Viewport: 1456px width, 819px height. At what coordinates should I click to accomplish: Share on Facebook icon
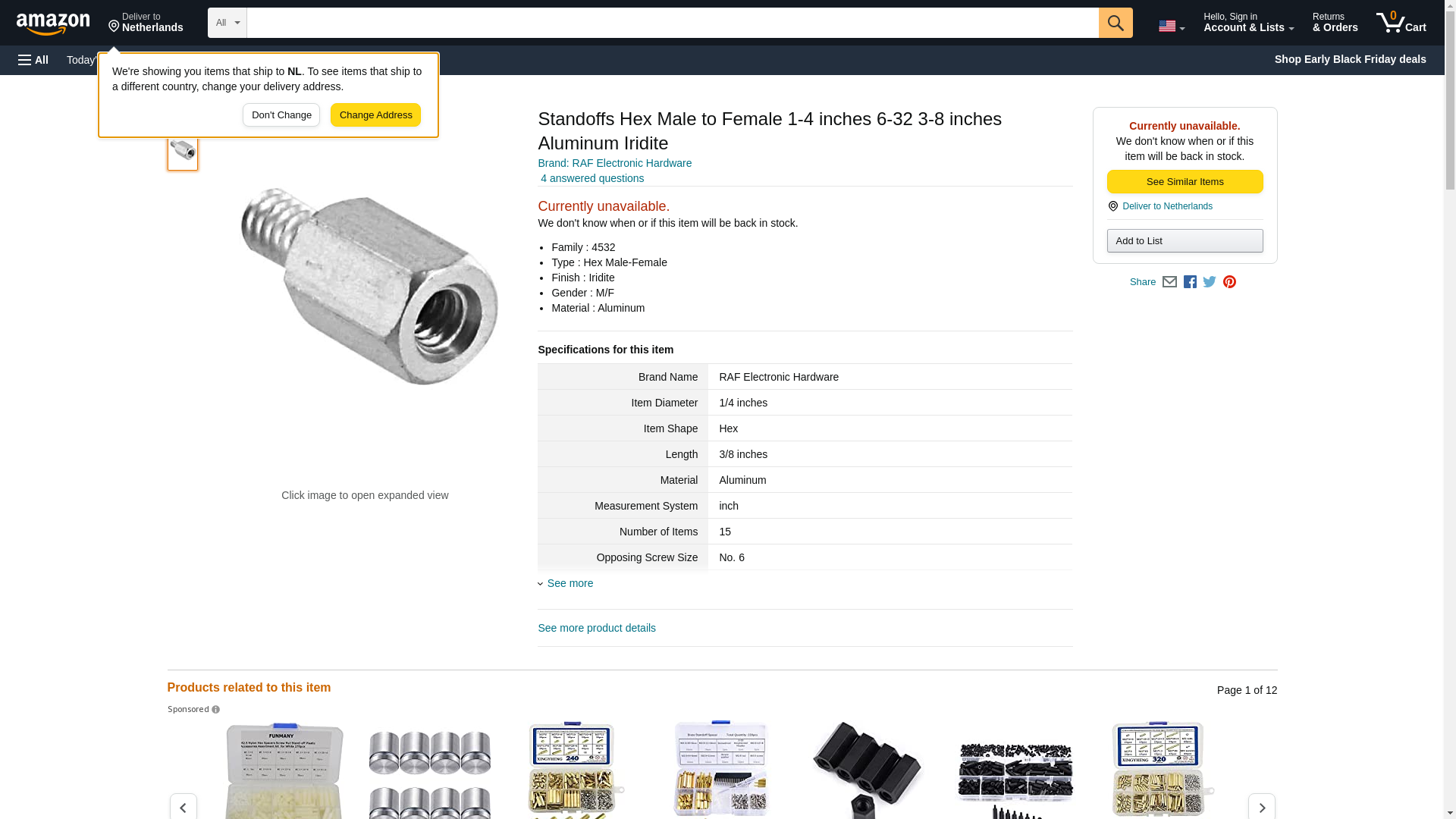pos(1190,282)
